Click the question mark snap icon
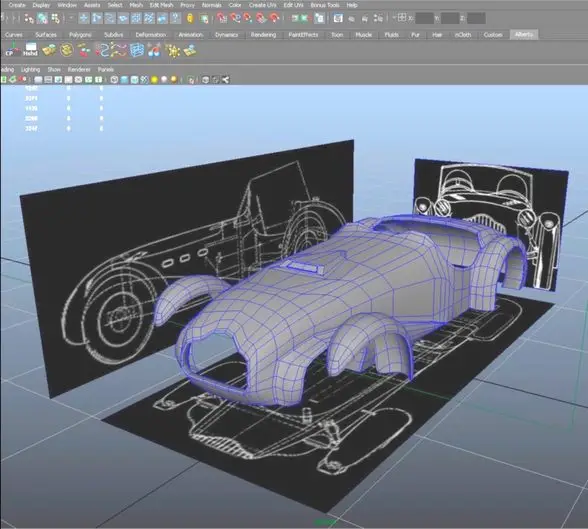The height and width of the screenshot is (529, 588). [175, 18]
